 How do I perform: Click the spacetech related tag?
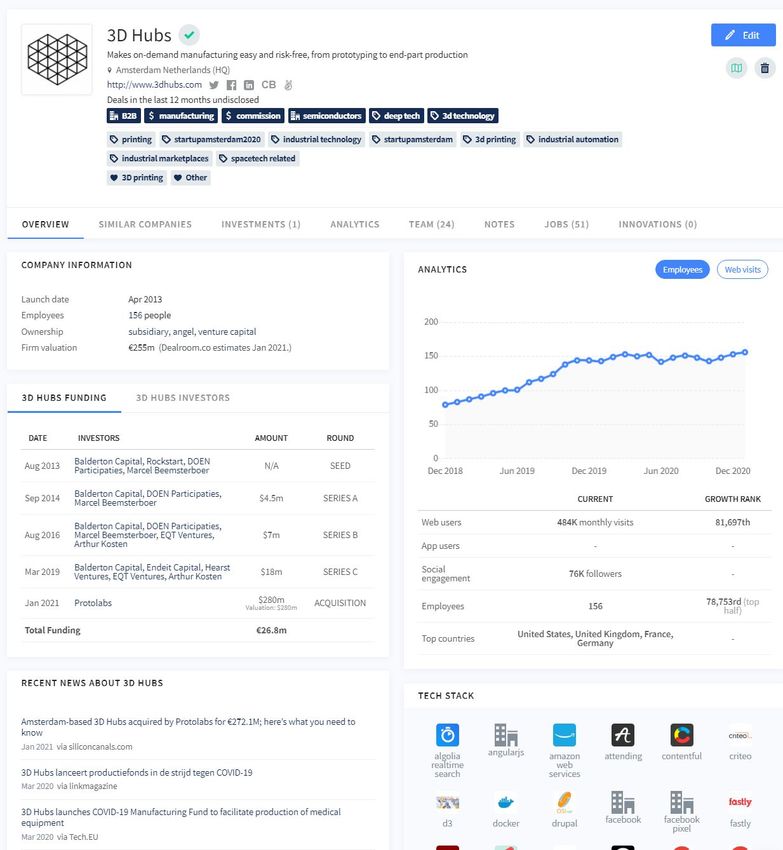258,158
